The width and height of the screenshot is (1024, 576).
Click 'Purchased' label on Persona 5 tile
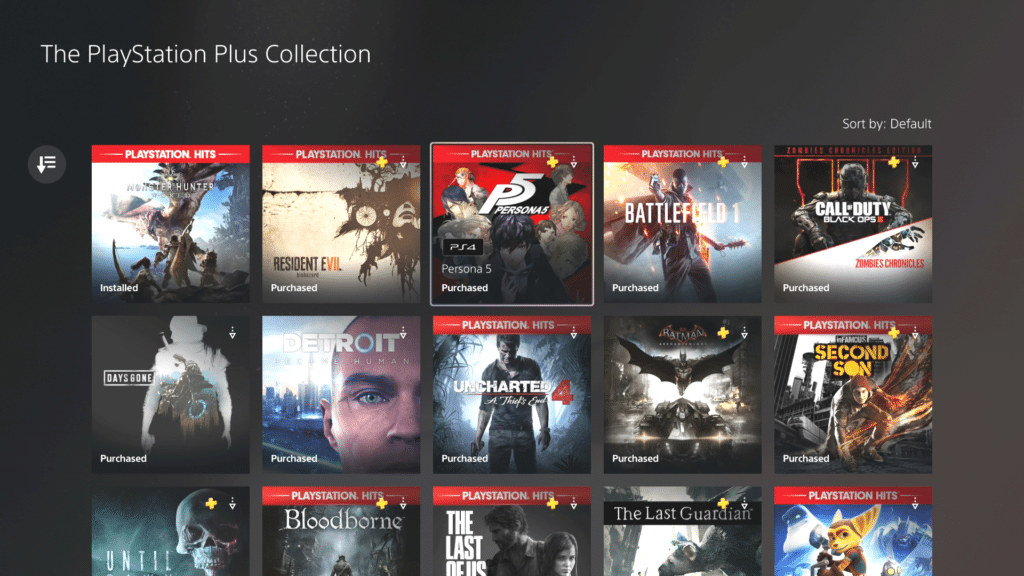click(x=464, y=288)
